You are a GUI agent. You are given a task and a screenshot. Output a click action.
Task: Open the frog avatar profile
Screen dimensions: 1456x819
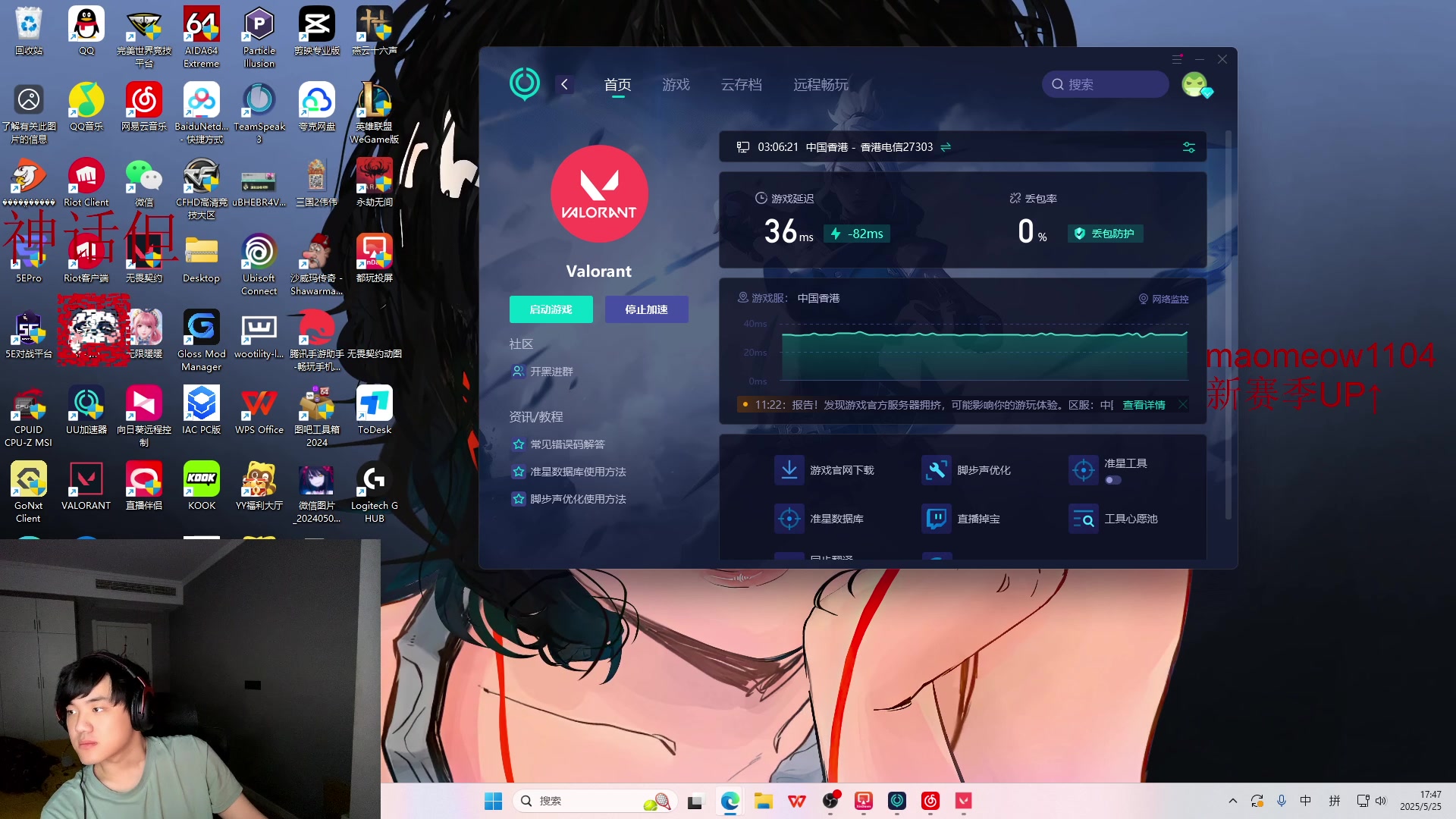coord(1196,84)
